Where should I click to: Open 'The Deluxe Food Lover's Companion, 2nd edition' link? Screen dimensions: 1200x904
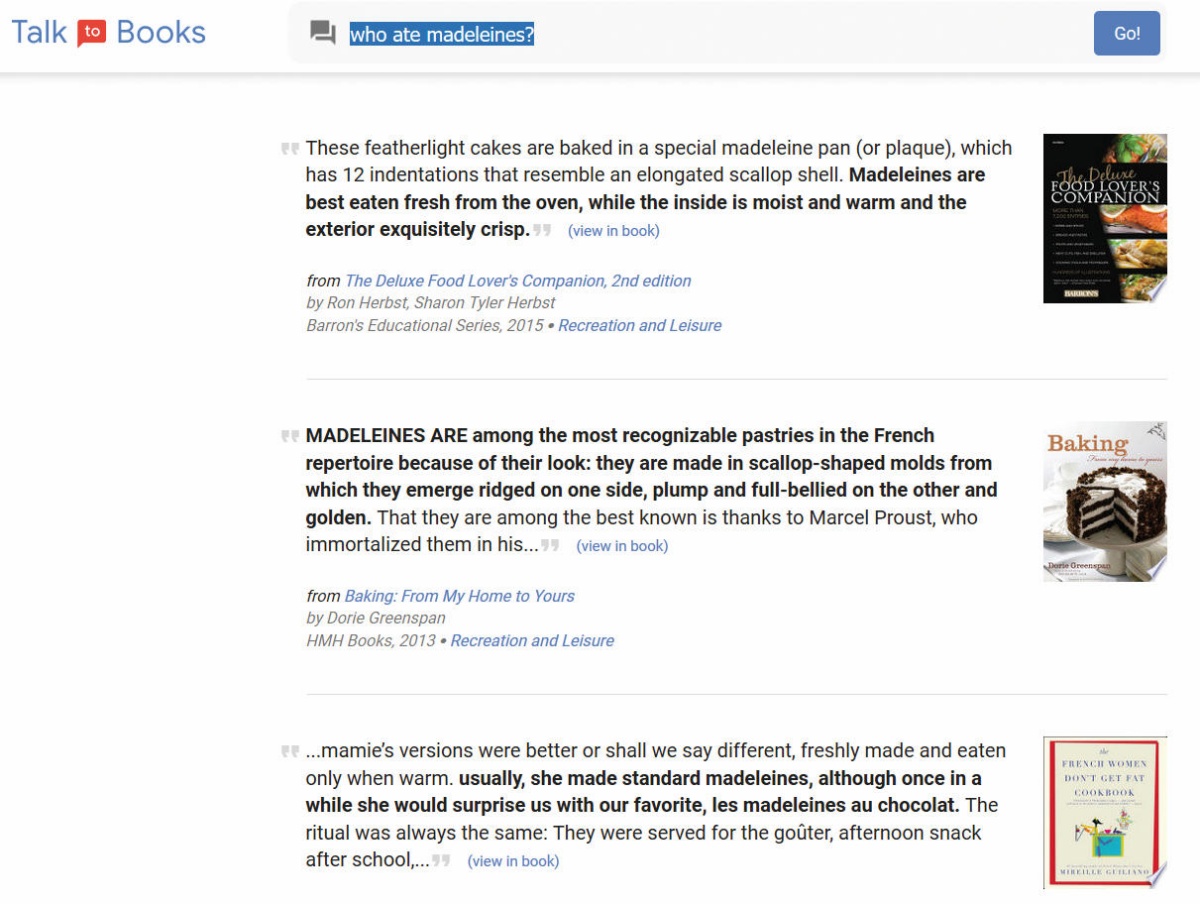click(518, 281)
